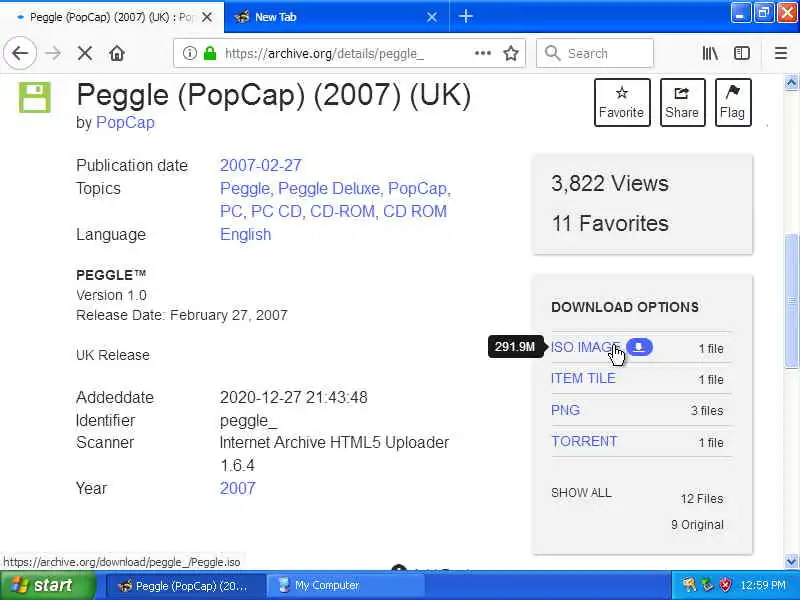The height and width of the screenshot is (600, 800).
Task: Switch to Peggle taskbar window button
Action: (186, 586)
